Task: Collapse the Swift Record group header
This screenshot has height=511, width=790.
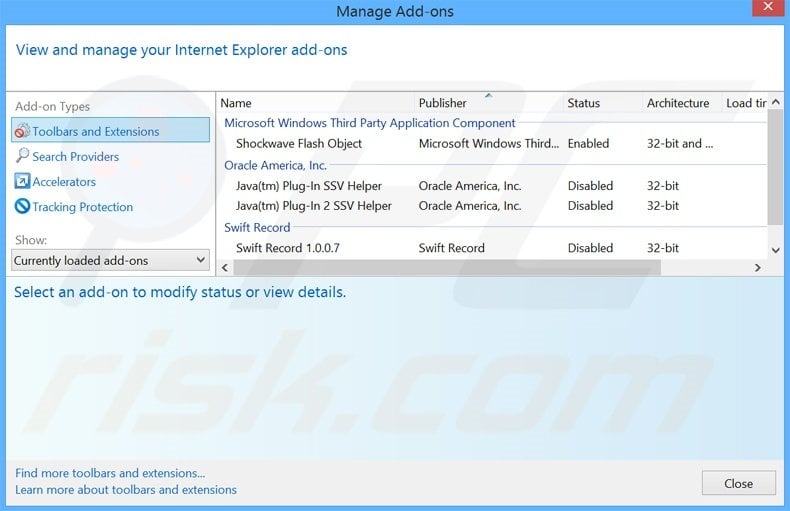Action: (257, 227)
